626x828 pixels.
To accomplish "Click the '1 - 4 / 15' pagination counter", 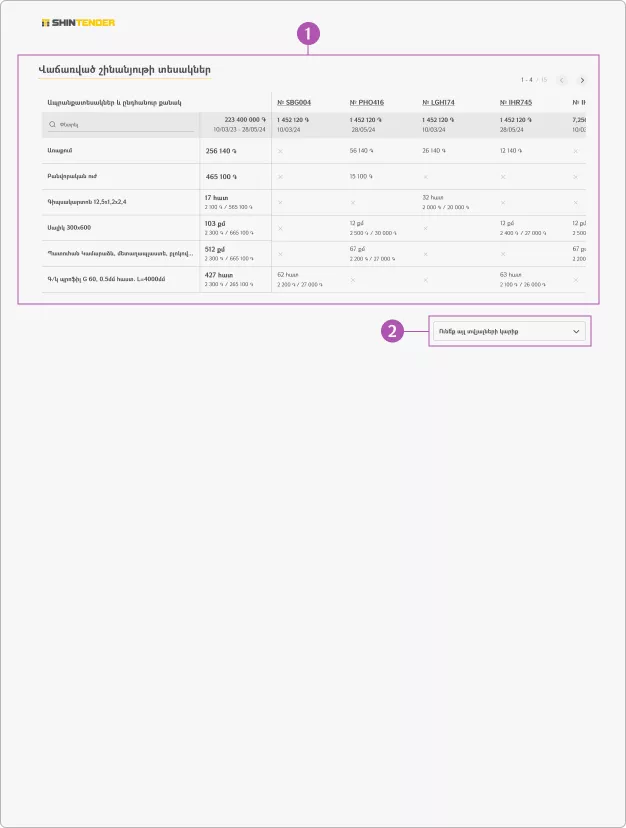I will click(x=534, y=80).
